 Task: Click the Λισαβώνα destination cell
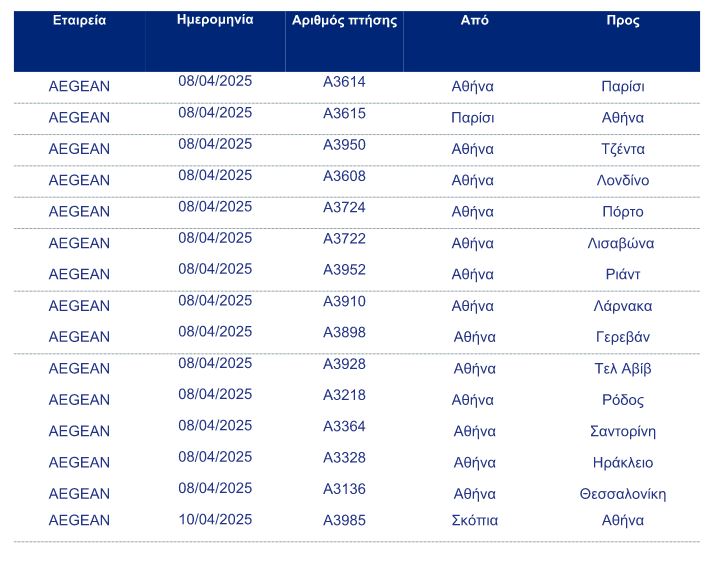pos(622,244)
